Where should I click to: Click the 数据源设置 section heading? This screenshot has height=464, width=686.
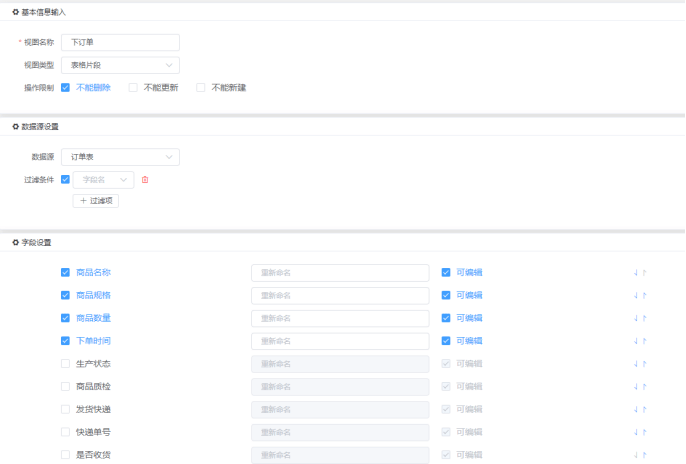tap(40, 126)
